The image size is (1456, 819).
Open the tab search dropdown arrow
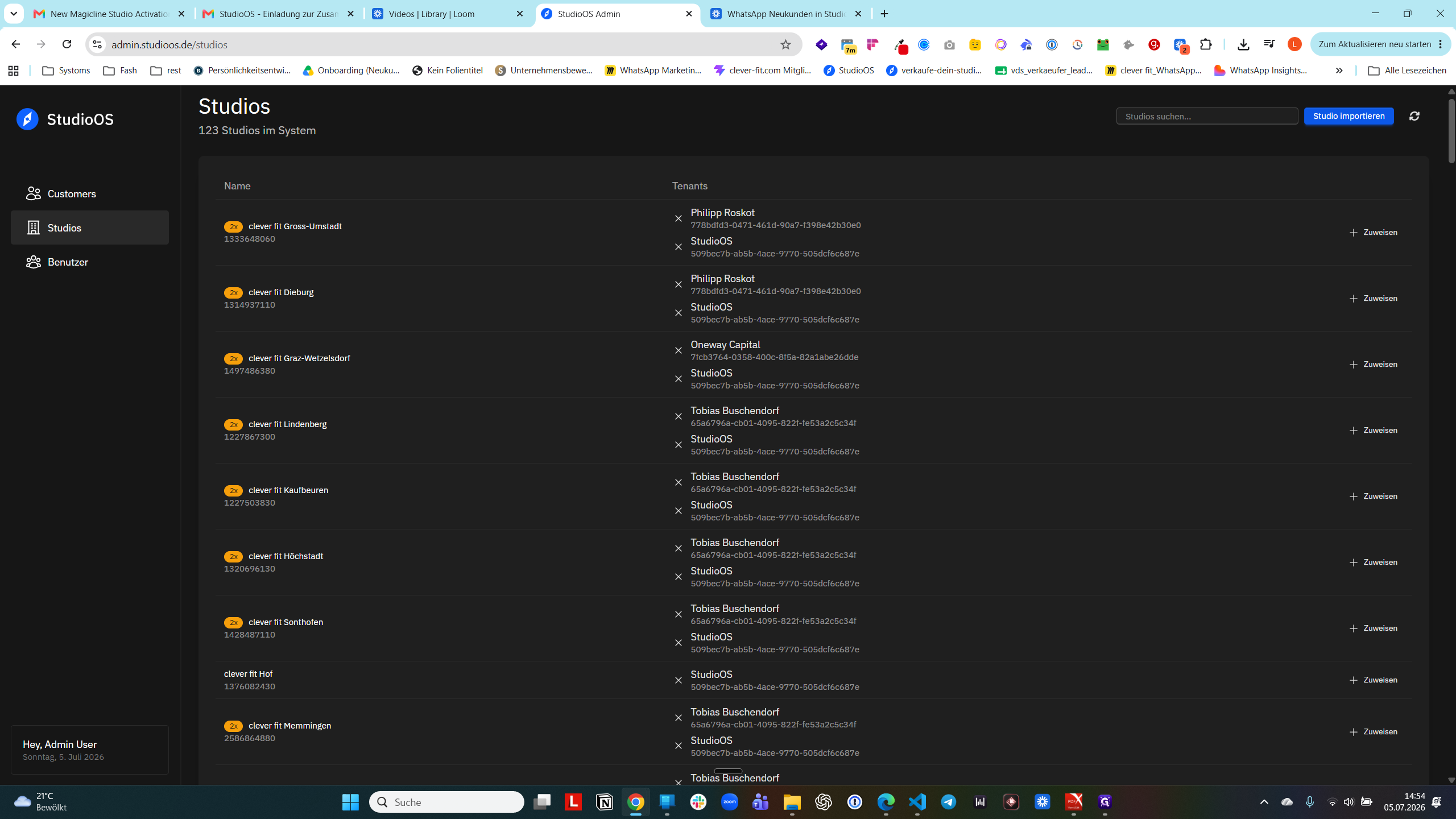[14, 14]
